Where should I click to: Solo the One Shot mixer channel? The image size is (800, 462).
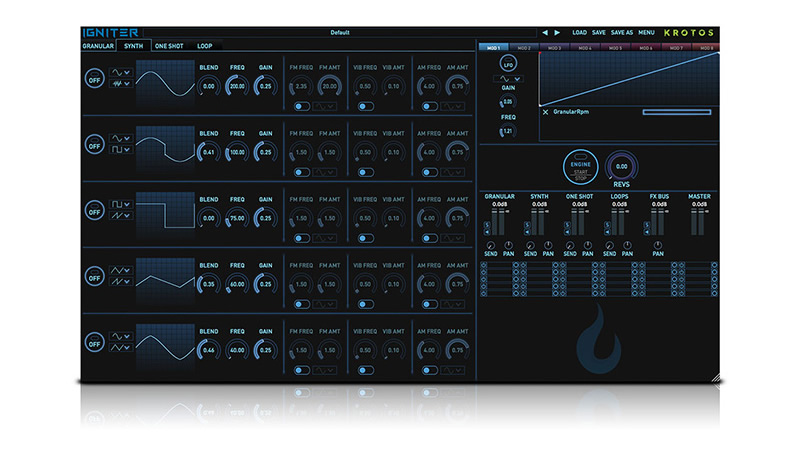tap(567, 225)
